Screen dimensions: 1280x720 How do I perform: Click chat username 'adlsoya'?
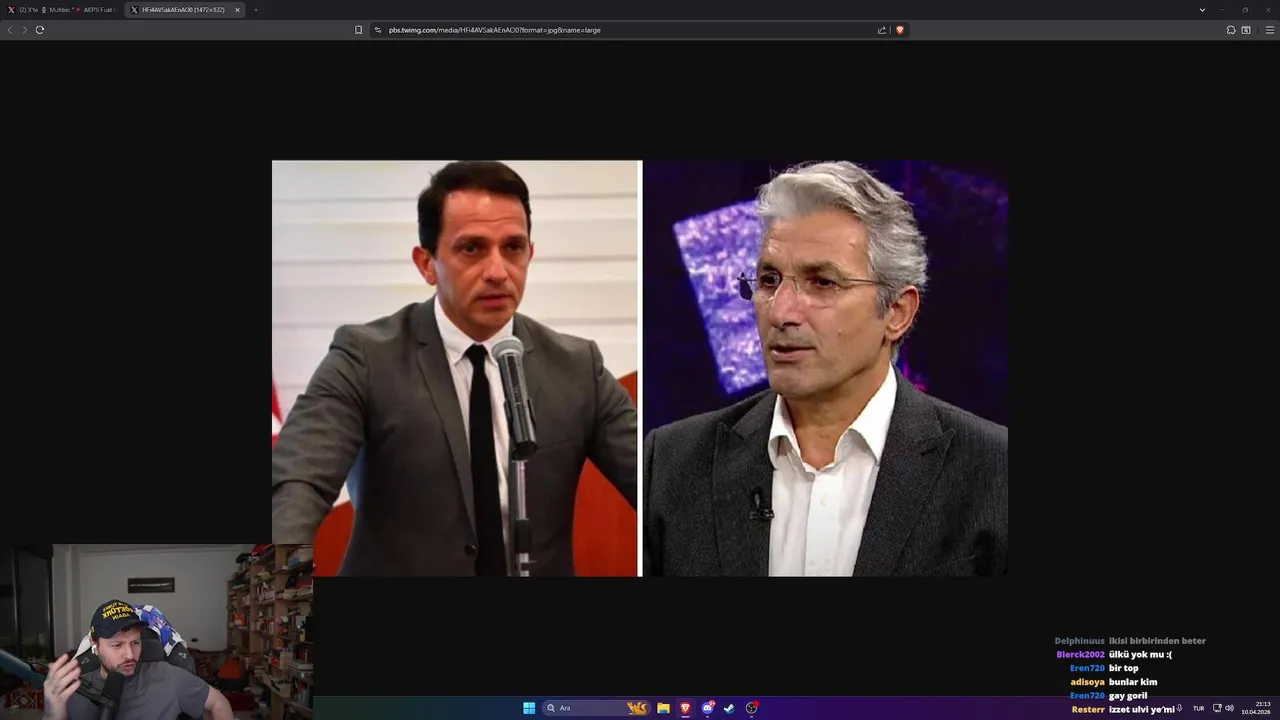tap(1087, 682)
